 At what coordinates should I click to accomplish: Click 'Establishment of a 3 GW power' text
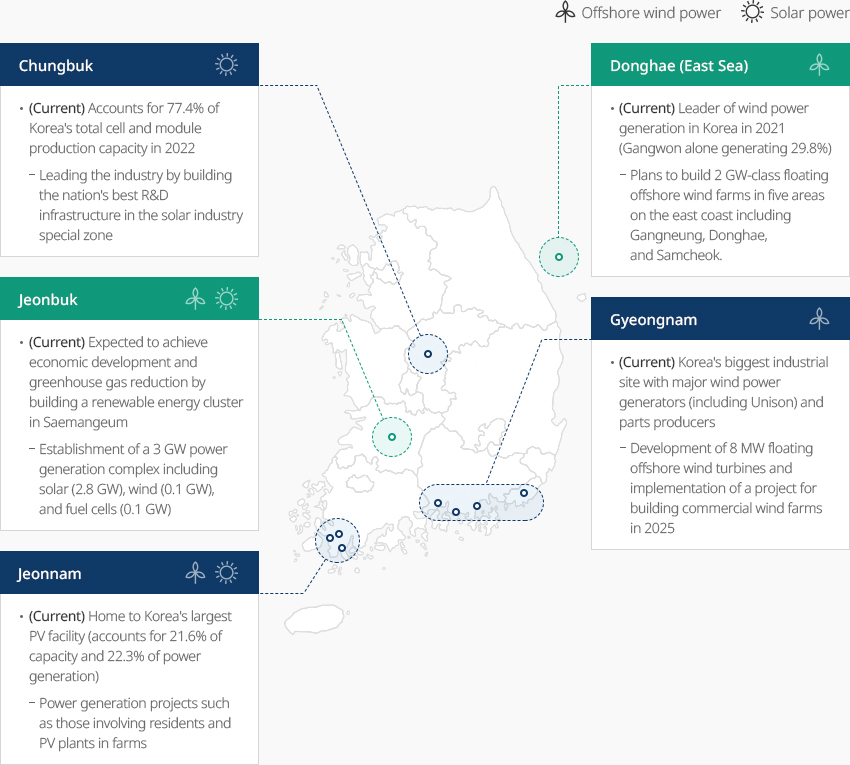(x=133, y=449)
